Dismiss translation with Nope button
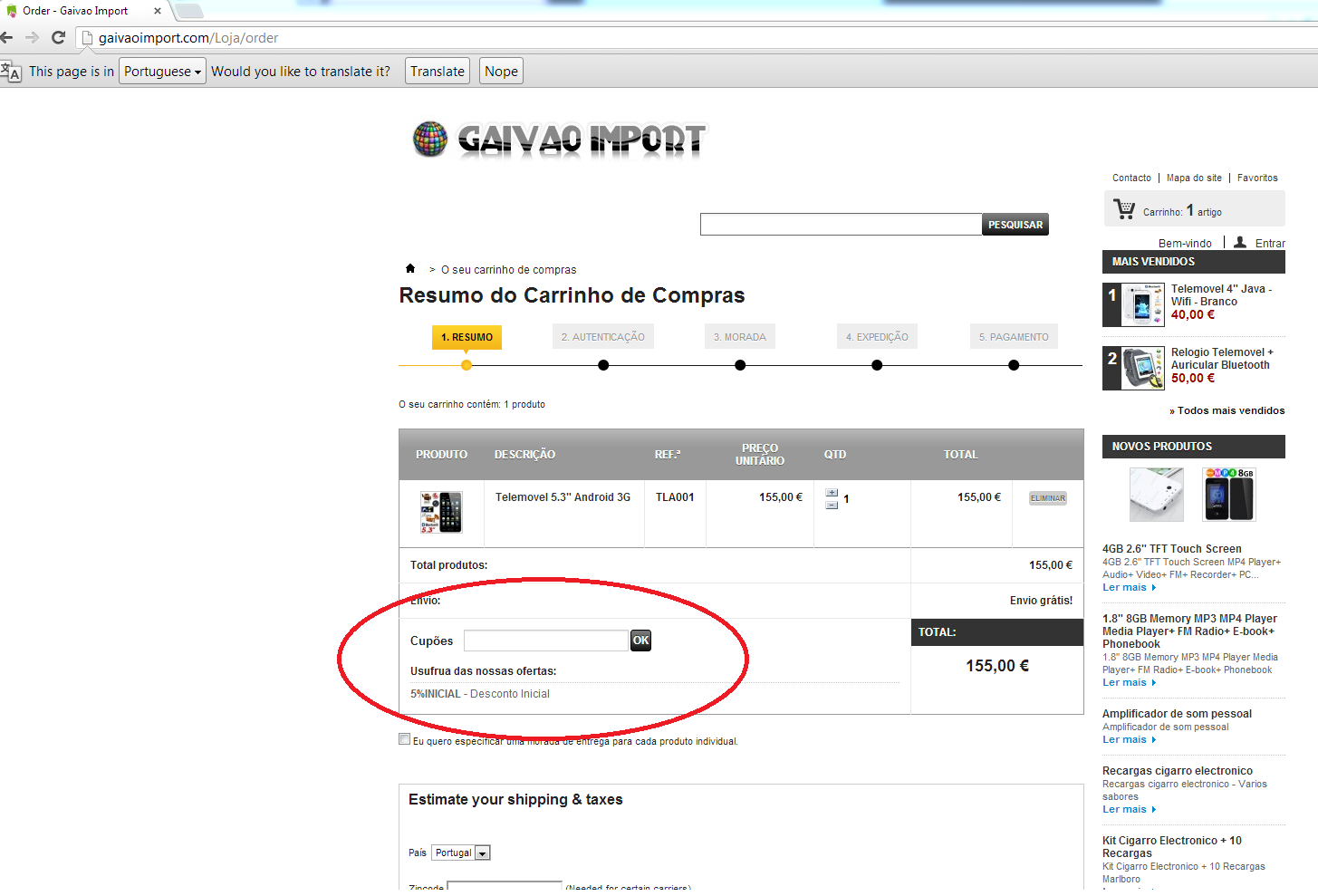The width and height of the screenshot is (1318, 896). 501,72
